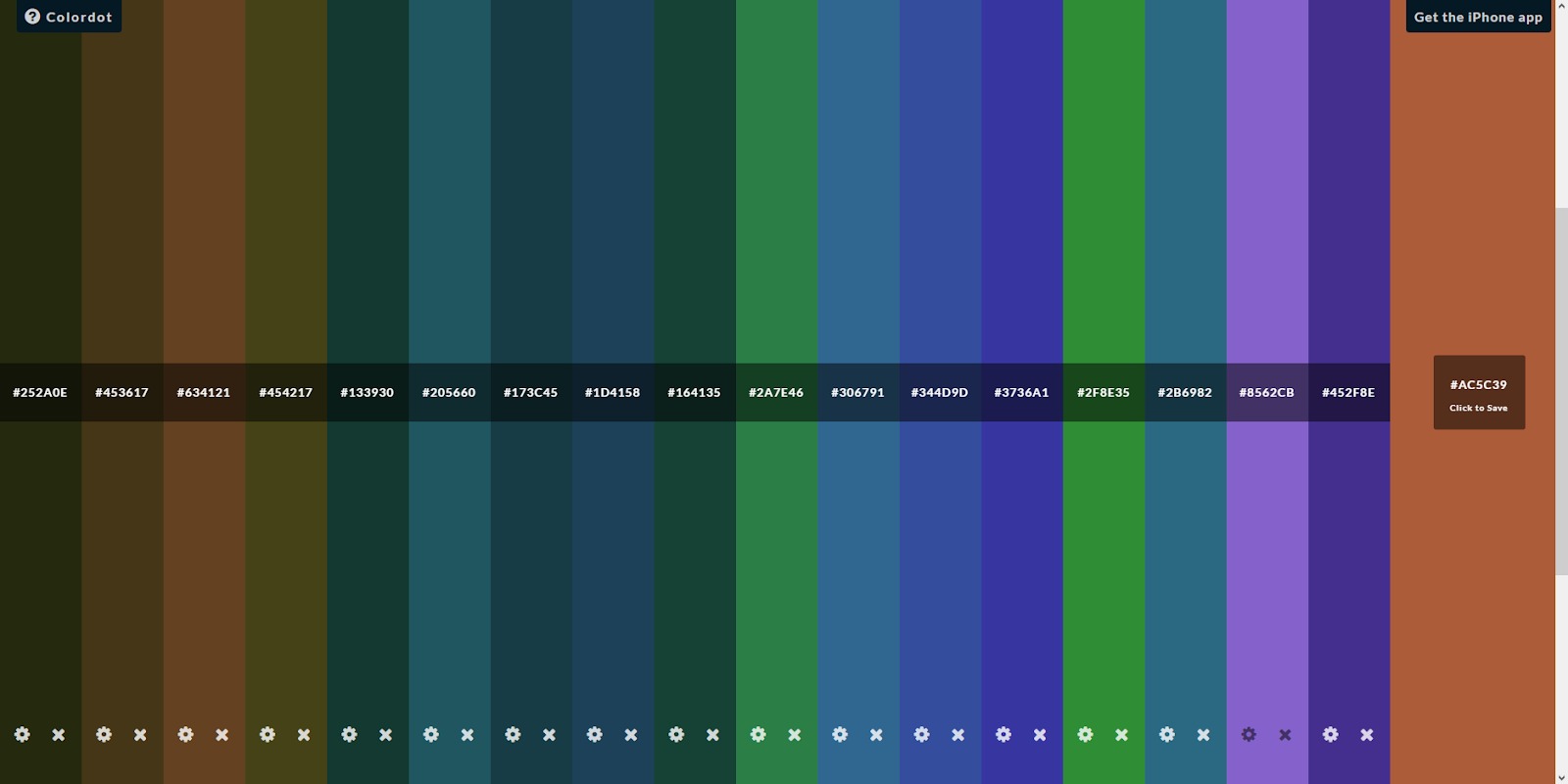Remove color #3736A1 with its X icon
This screenshot has width=1568, height=784.
(x=1040, y=734)
